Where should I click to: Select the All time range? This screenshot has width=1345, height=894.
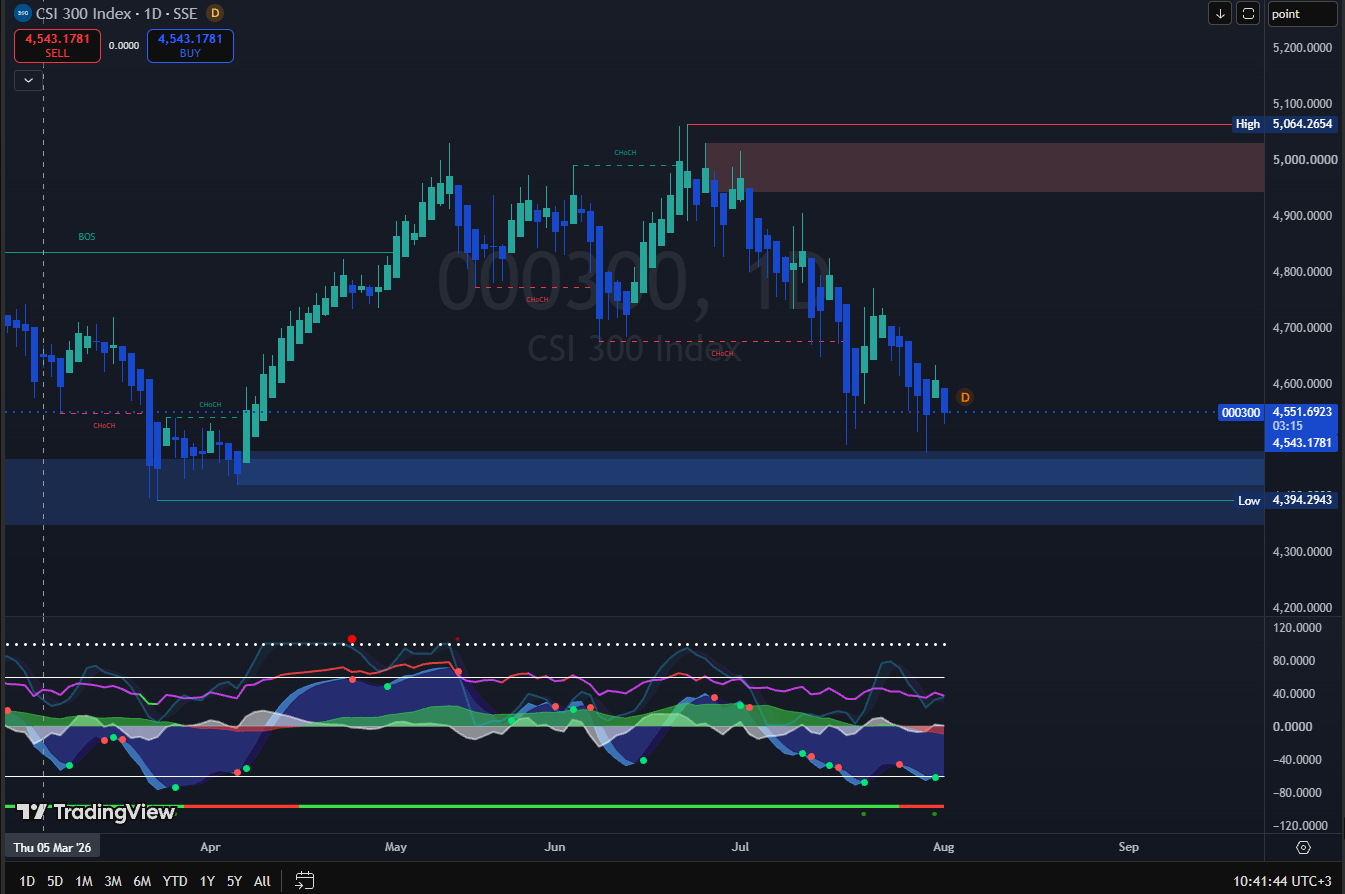(262, 881)
